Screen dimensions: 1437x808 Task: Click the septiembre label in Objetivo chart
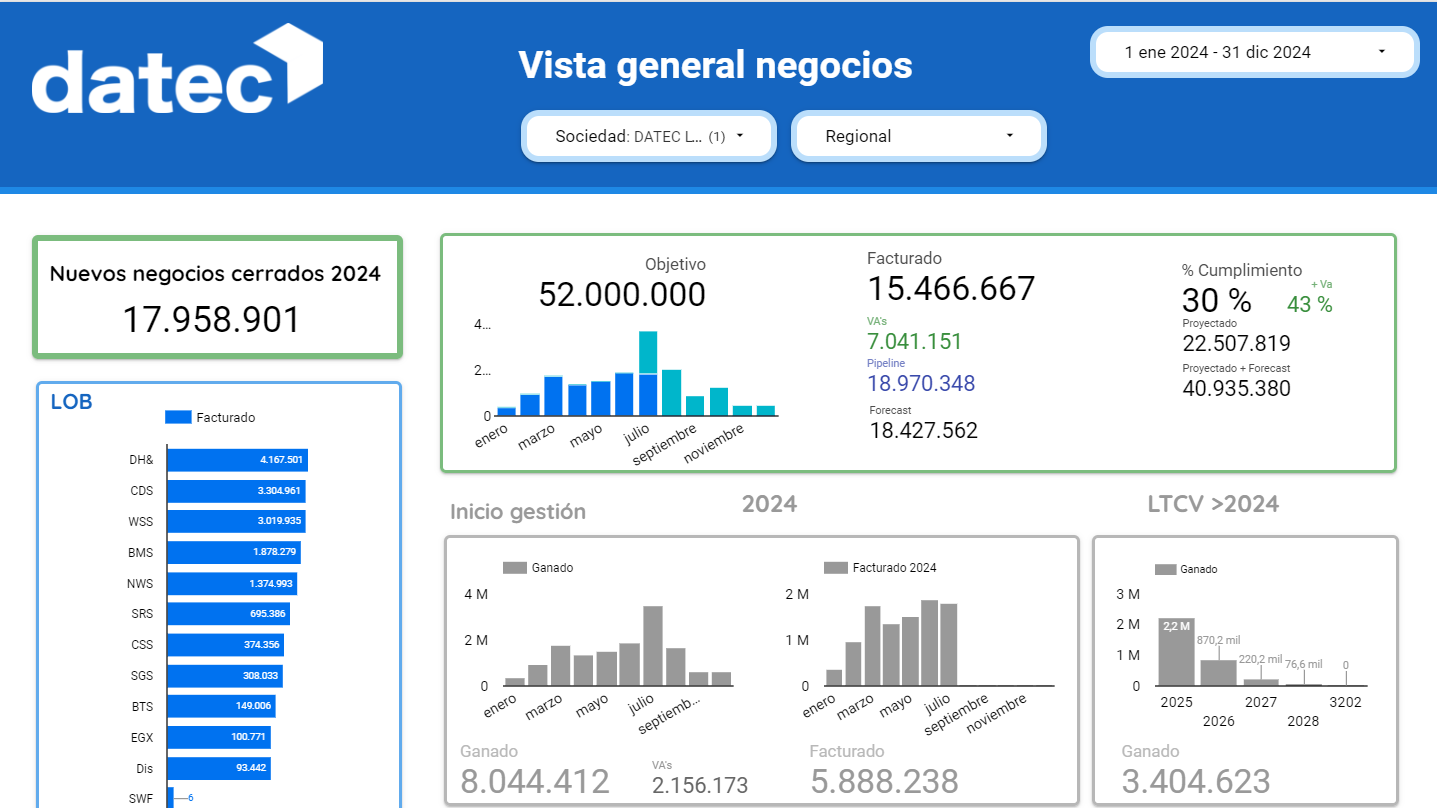664,444
